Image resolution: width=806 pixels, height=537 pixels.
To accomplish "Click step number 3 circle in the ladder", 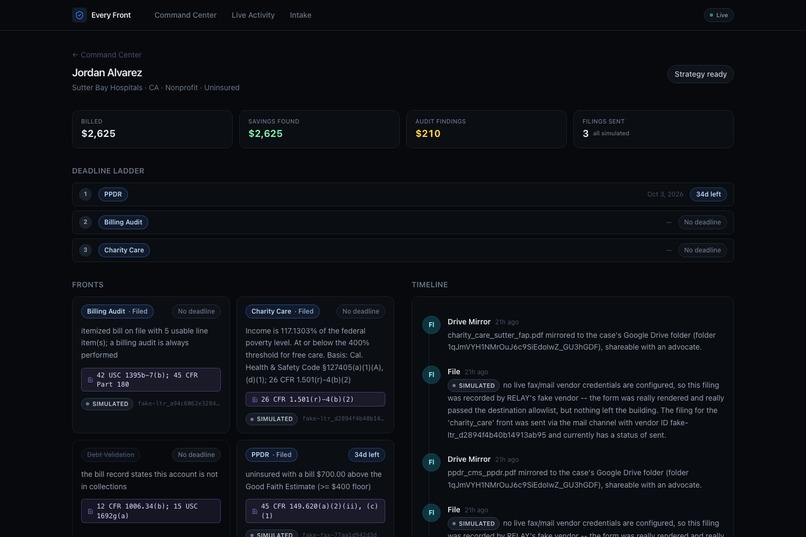I will coord(85,249).
